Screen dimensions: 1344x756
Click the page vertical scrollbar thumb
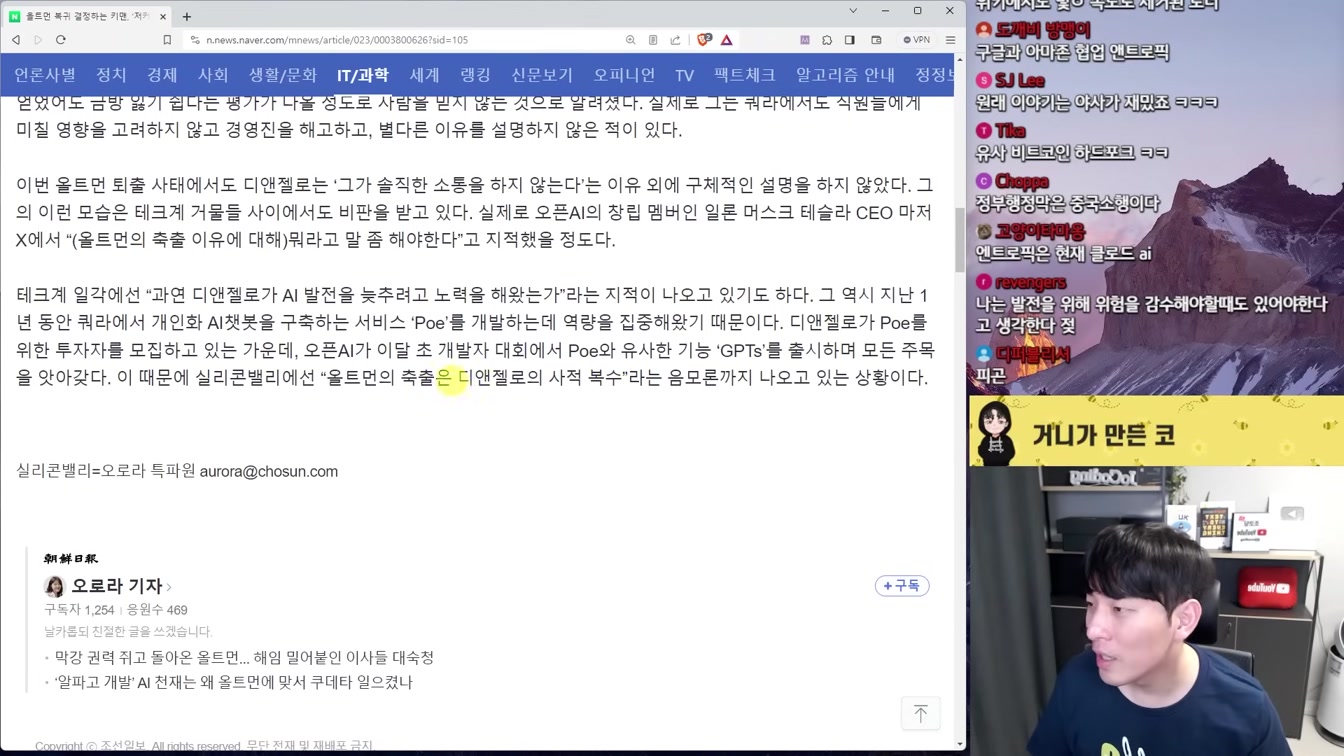pos(960,240)
